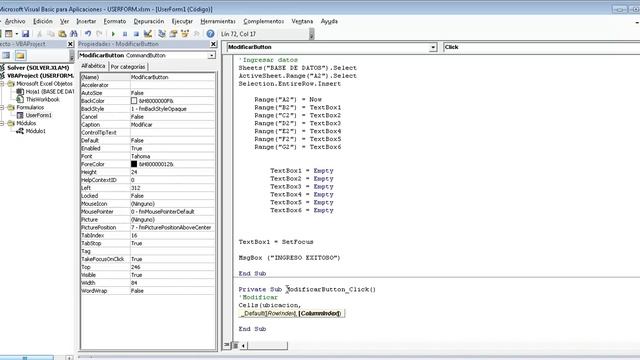Click the BackColor white color swatch

[x=134, y=101]
